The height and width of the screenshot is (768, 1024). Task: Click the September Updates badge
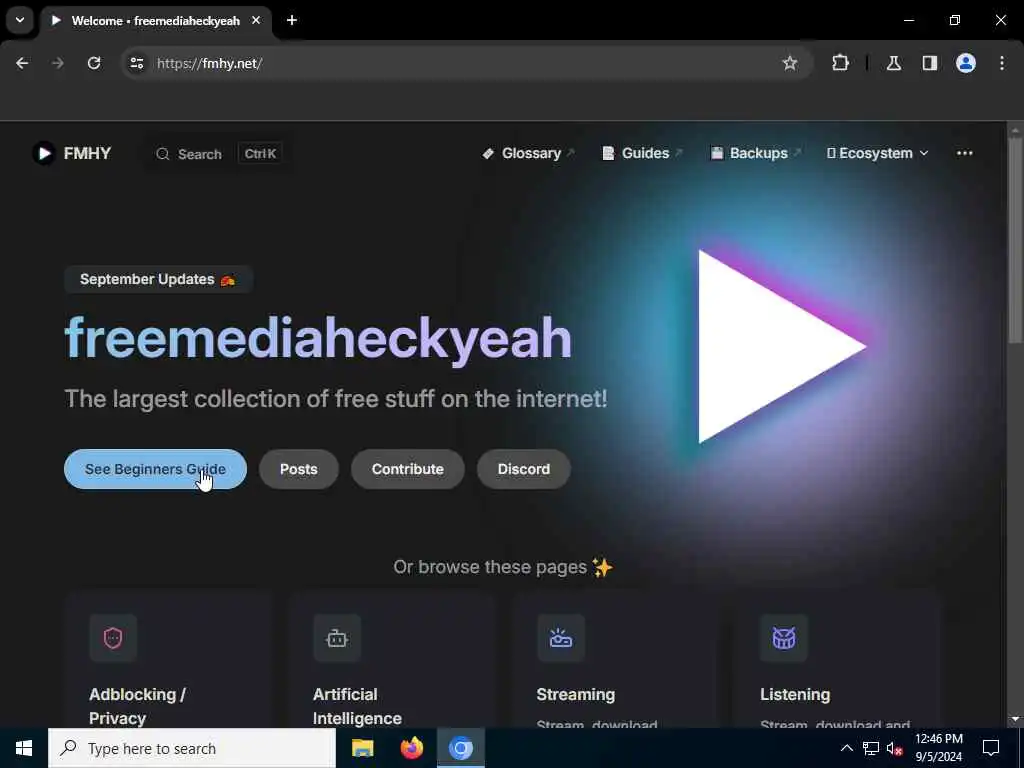click(x=157, y=280)
